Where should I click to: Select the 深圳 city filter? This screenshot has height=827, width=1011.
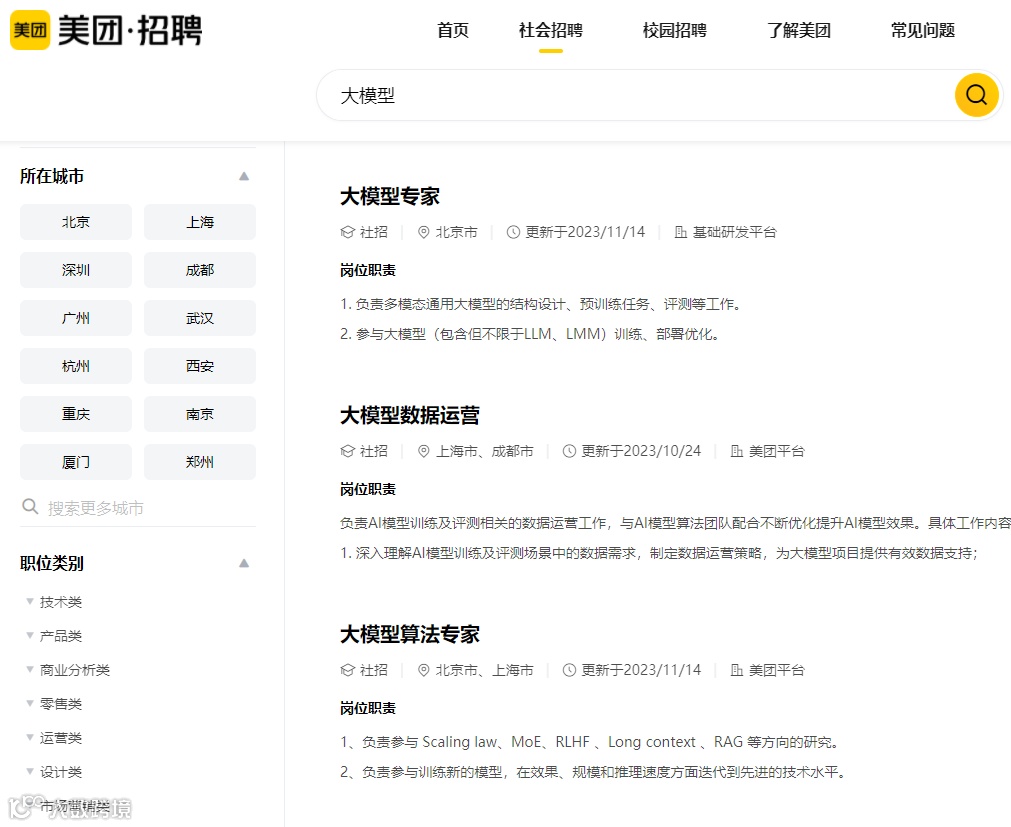(76, 270)
